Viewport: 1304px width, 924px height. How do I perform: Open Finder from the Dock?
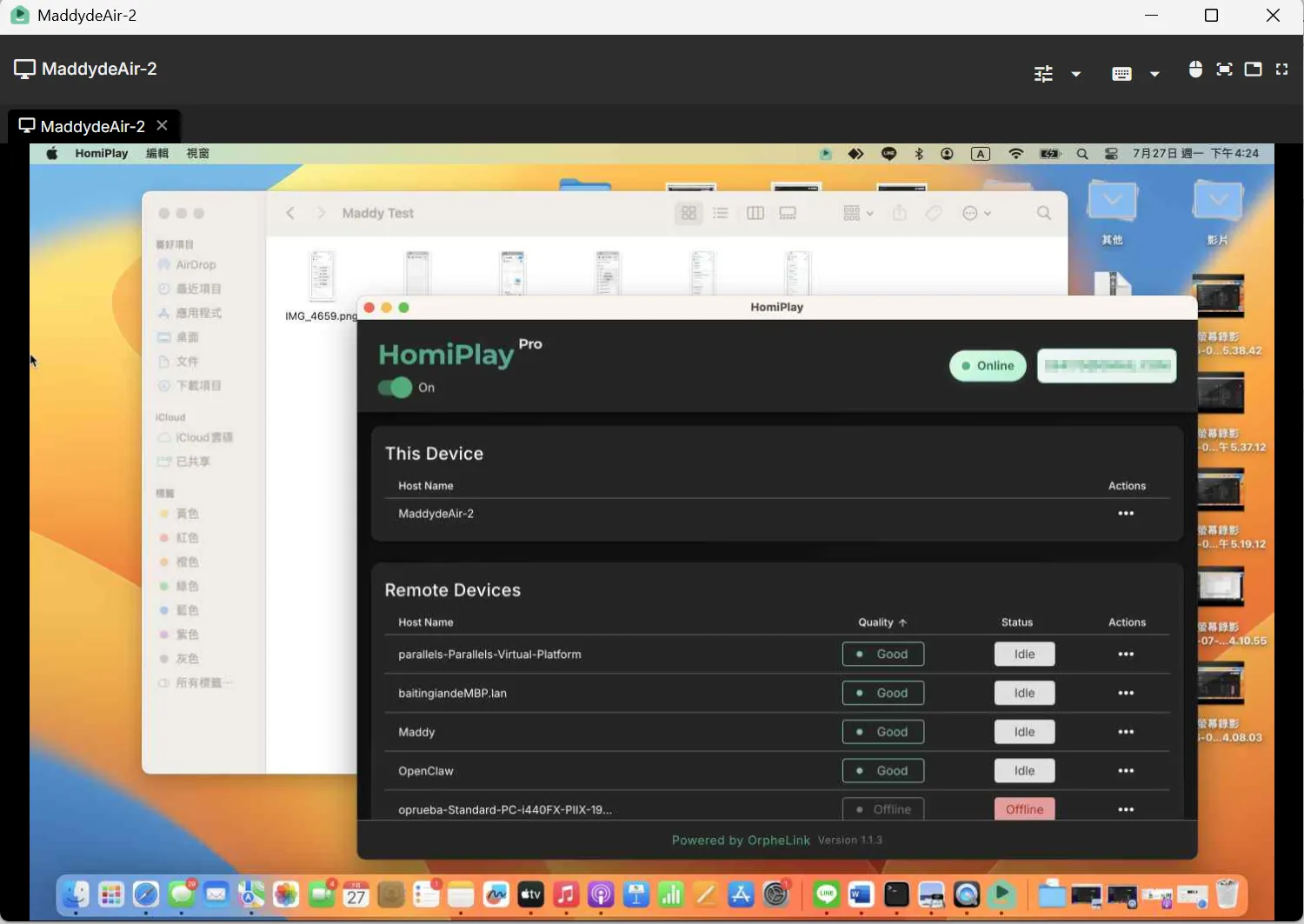click(x=76, y=894)
